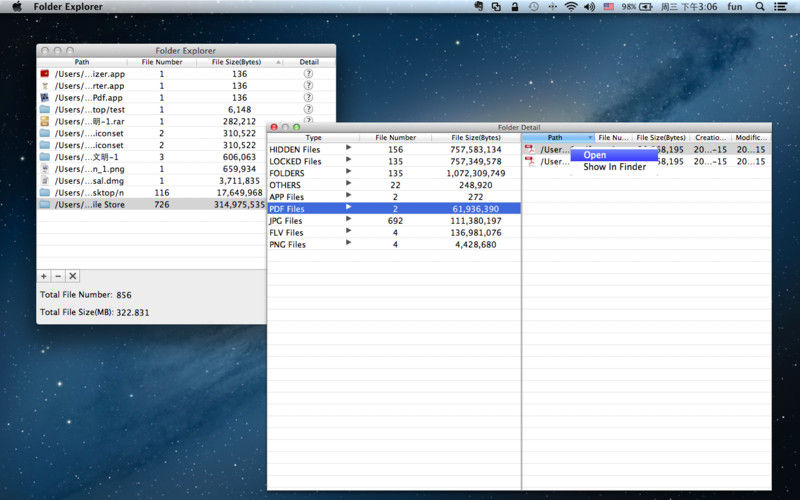
Task: Expand the FLV Files arrow
Action: pos(348,231)
